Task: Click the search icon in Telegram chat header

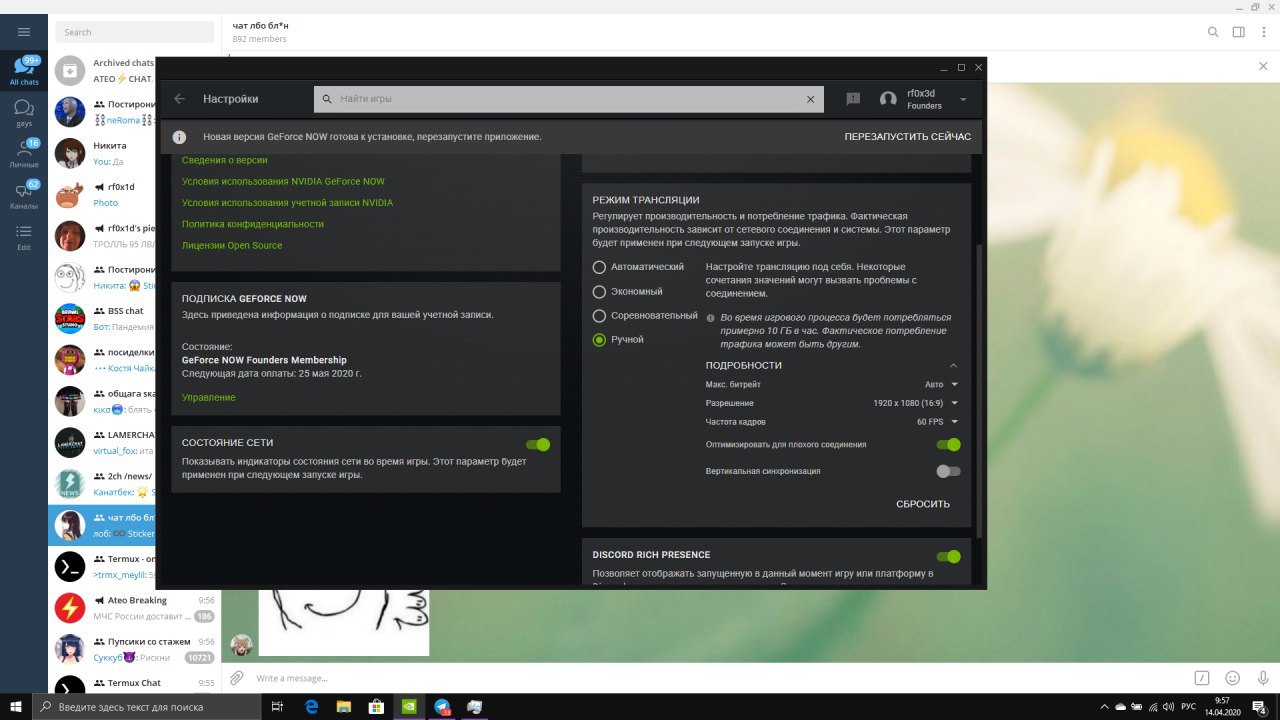Action: point(1213,32)
